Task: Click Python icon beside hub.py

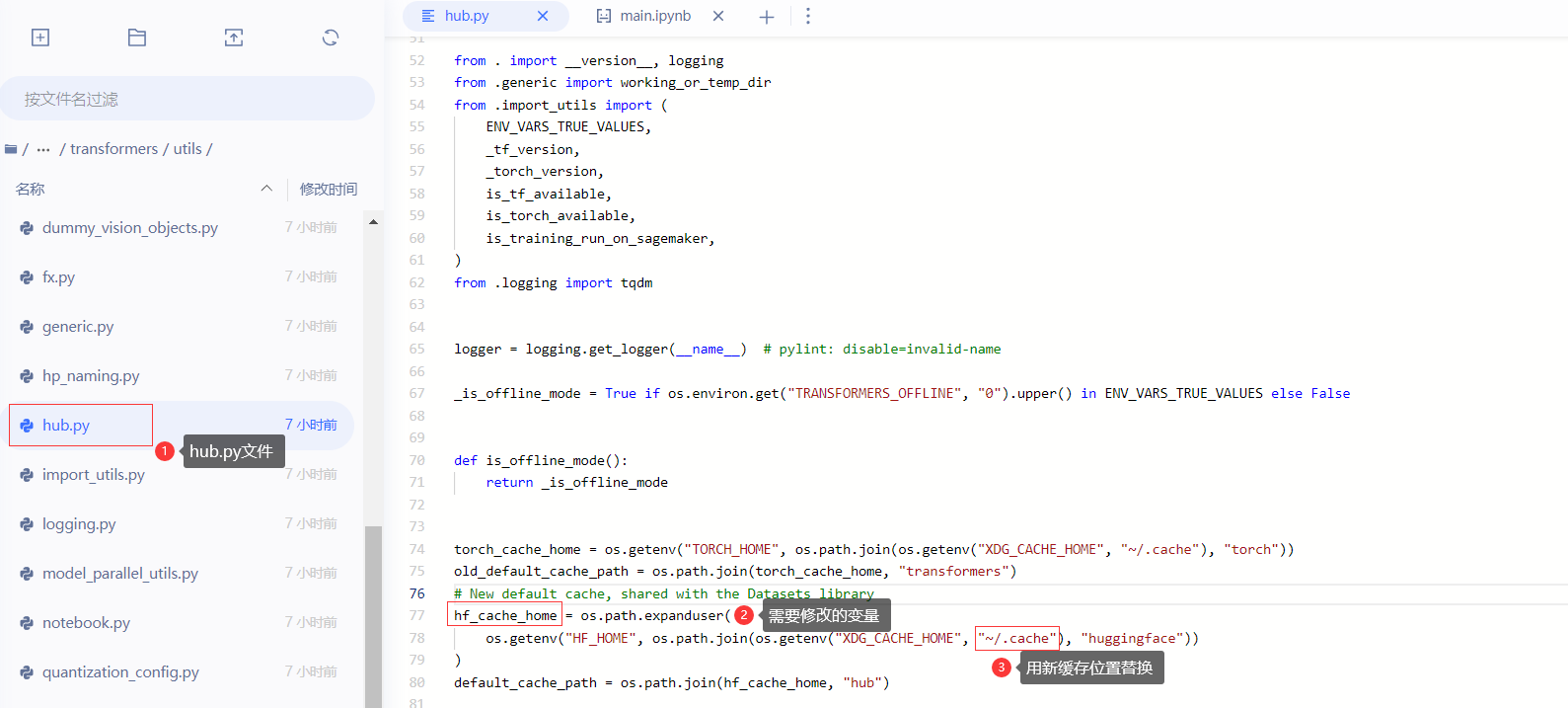Action: (27, 426)
